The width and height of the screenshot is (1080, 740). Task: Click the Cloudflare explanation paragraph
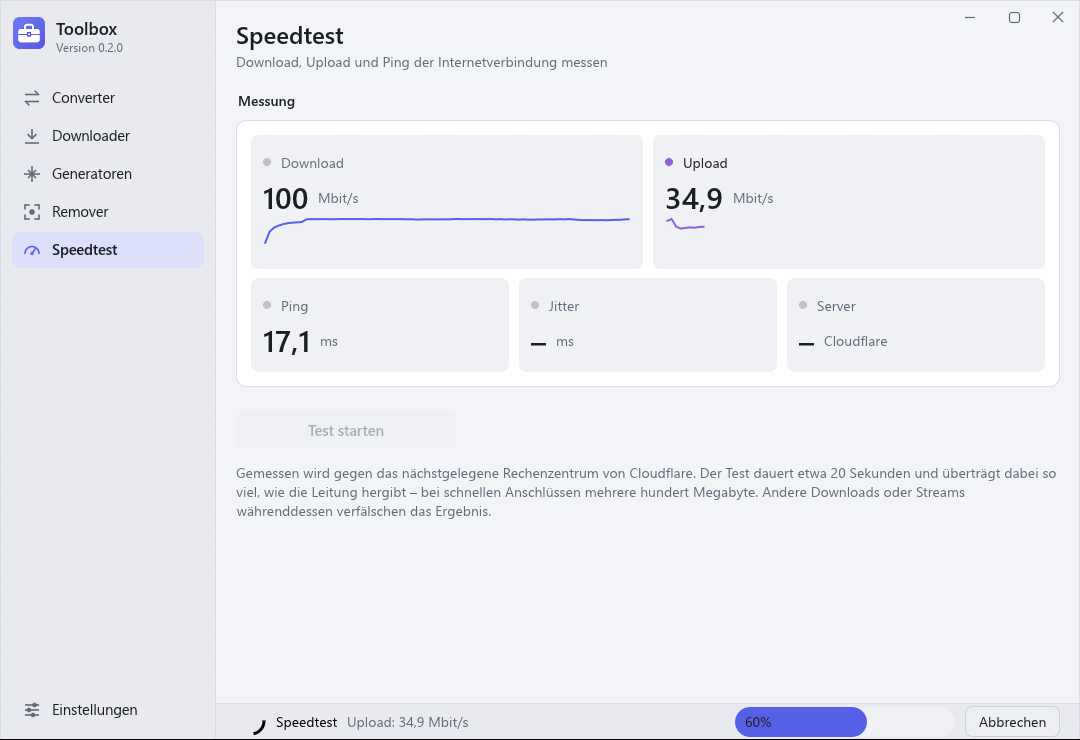(646, 493)
